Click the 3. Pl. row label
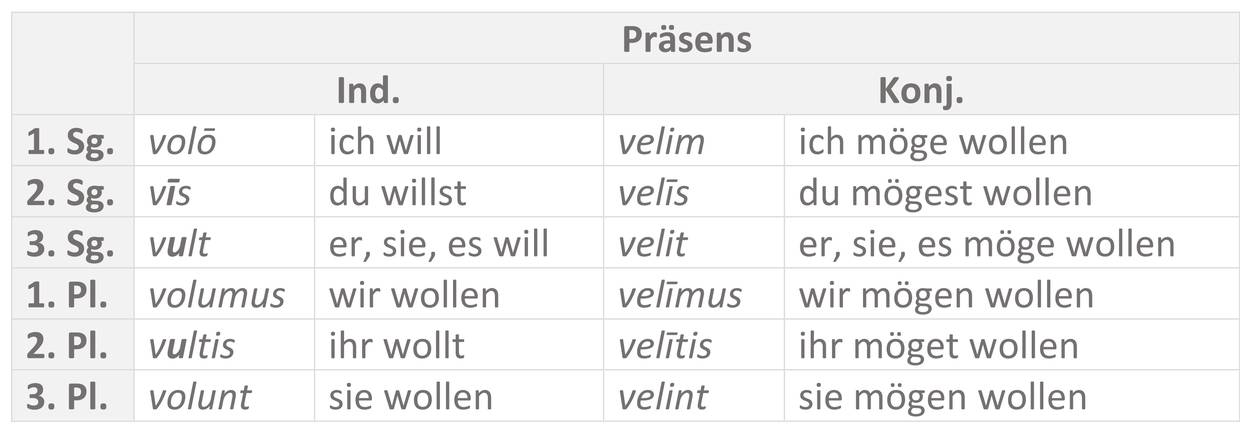Screen dimensions: 1240x430 [71, 397]
